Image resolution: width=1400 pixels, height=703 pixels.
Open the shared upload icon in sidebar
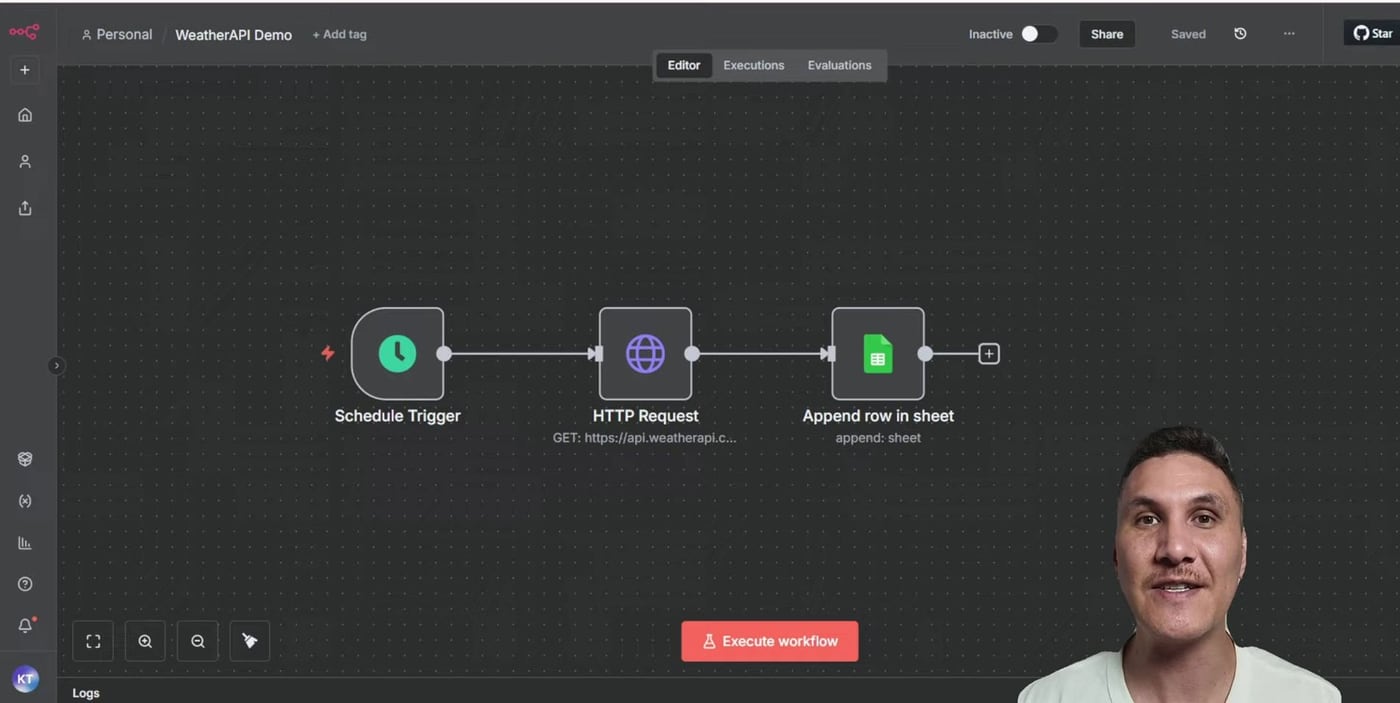coord(25,208)
